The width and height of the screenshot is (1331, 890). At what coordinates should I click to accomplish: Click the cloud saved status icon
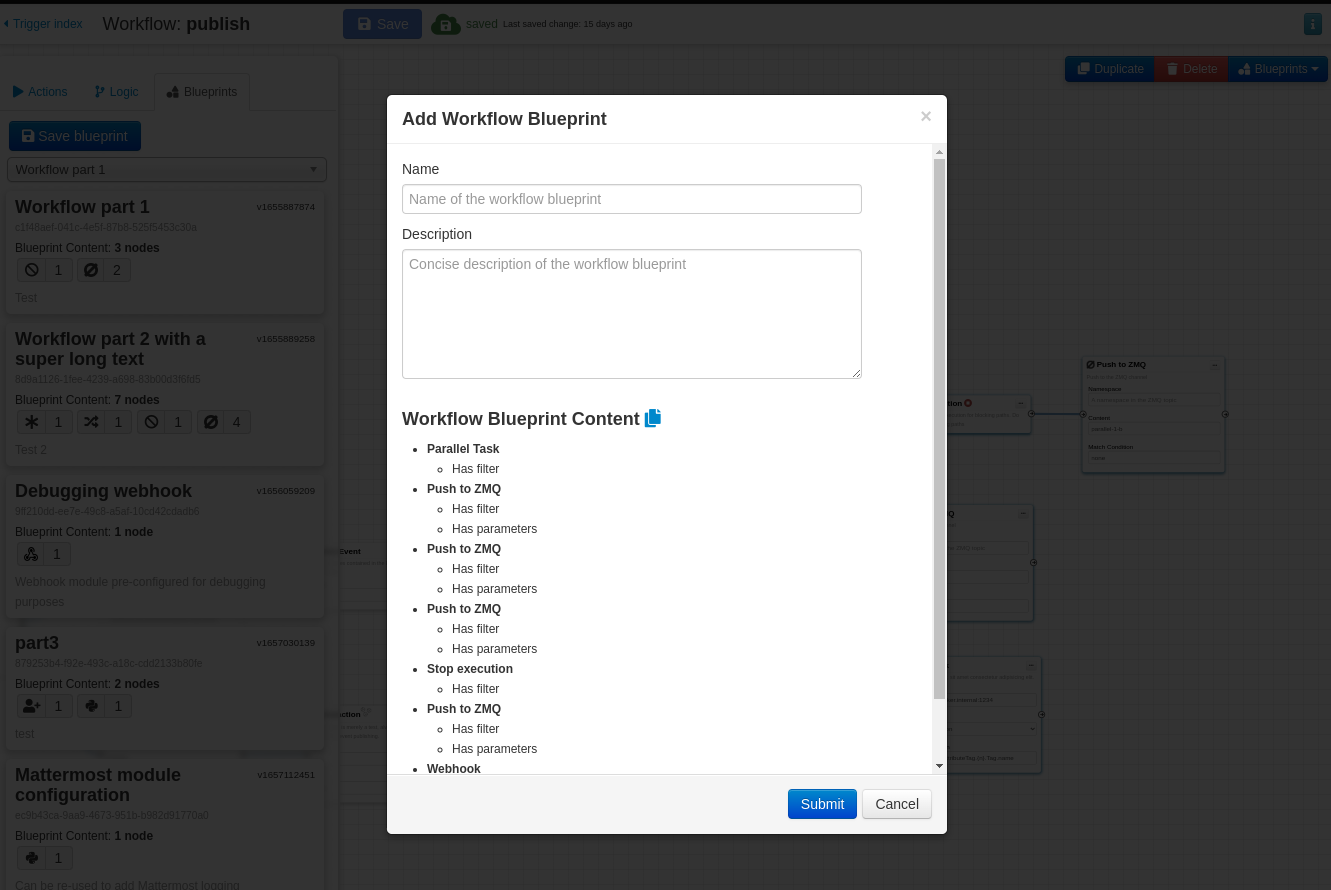click(446, 24)
